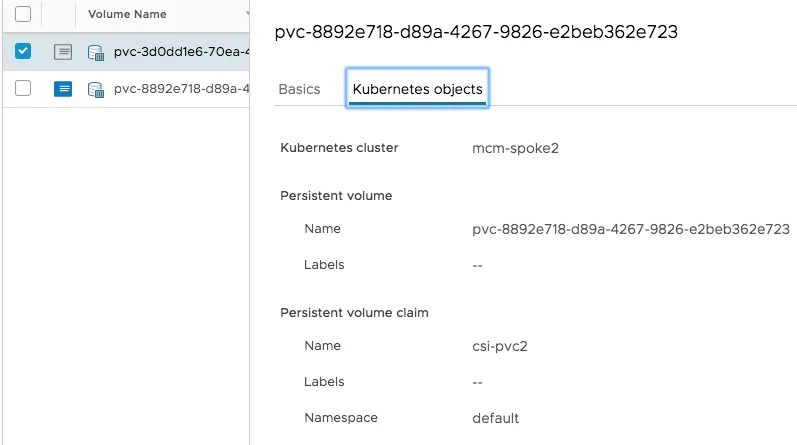Open details icon for pvc-3d0dd1e6 row

[63, 52]
